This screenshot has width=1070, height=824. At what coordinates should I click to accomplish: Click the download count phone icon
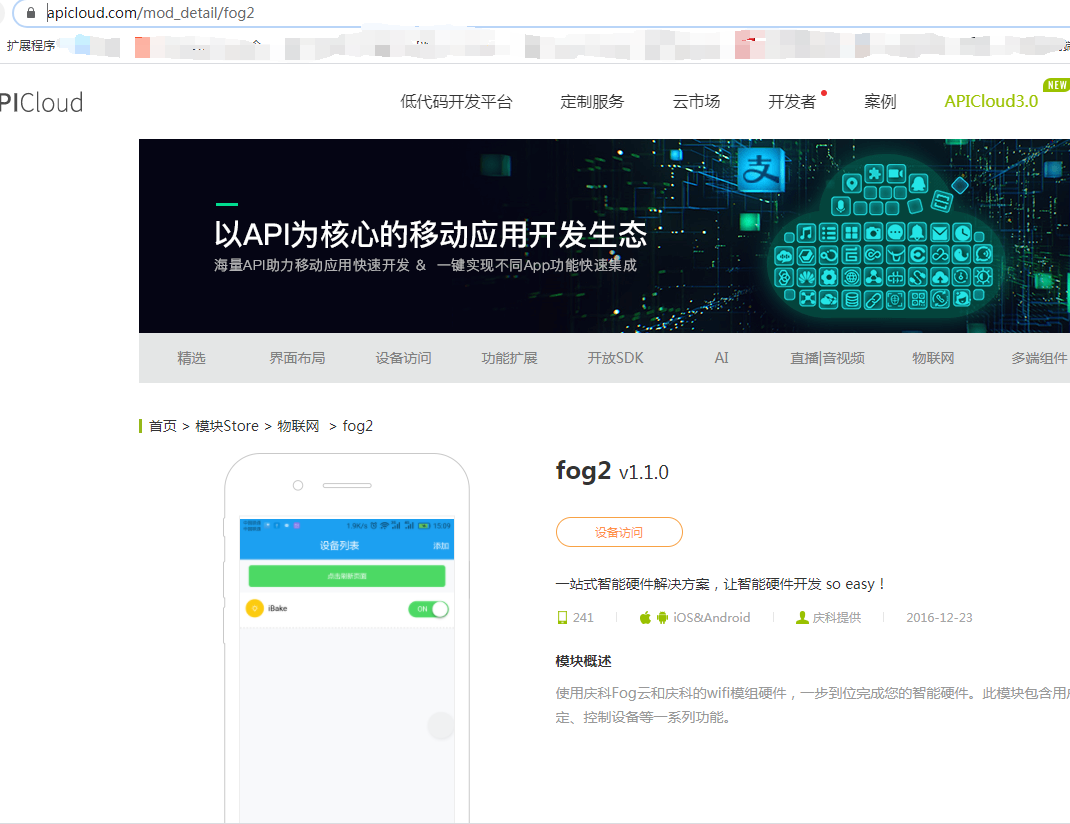click(x=562, y=618)
